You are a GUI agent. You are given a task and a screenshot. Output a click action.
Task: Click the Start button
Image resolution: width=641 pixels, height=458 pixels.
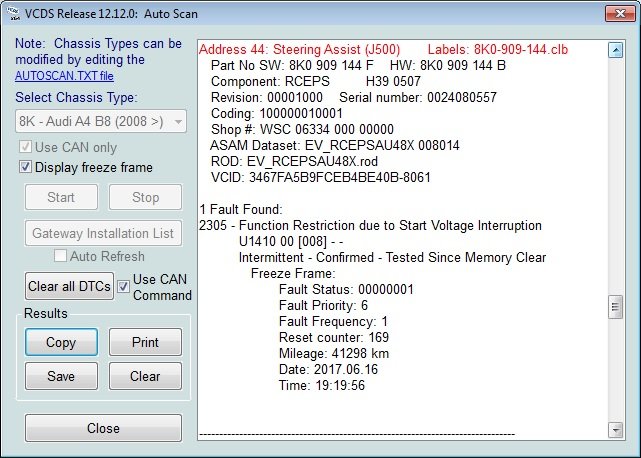61,197
